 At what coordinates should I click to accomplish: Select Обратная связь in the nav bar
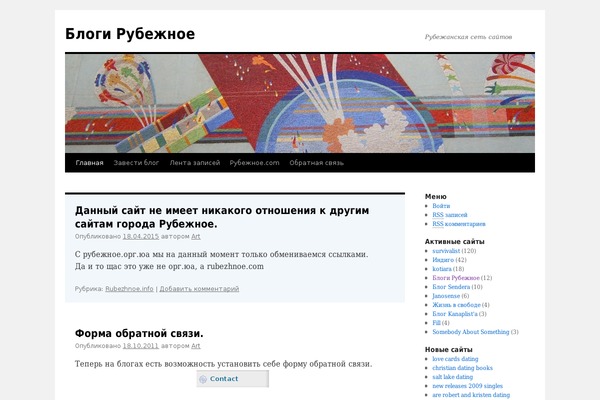click(x=316, y=163)
